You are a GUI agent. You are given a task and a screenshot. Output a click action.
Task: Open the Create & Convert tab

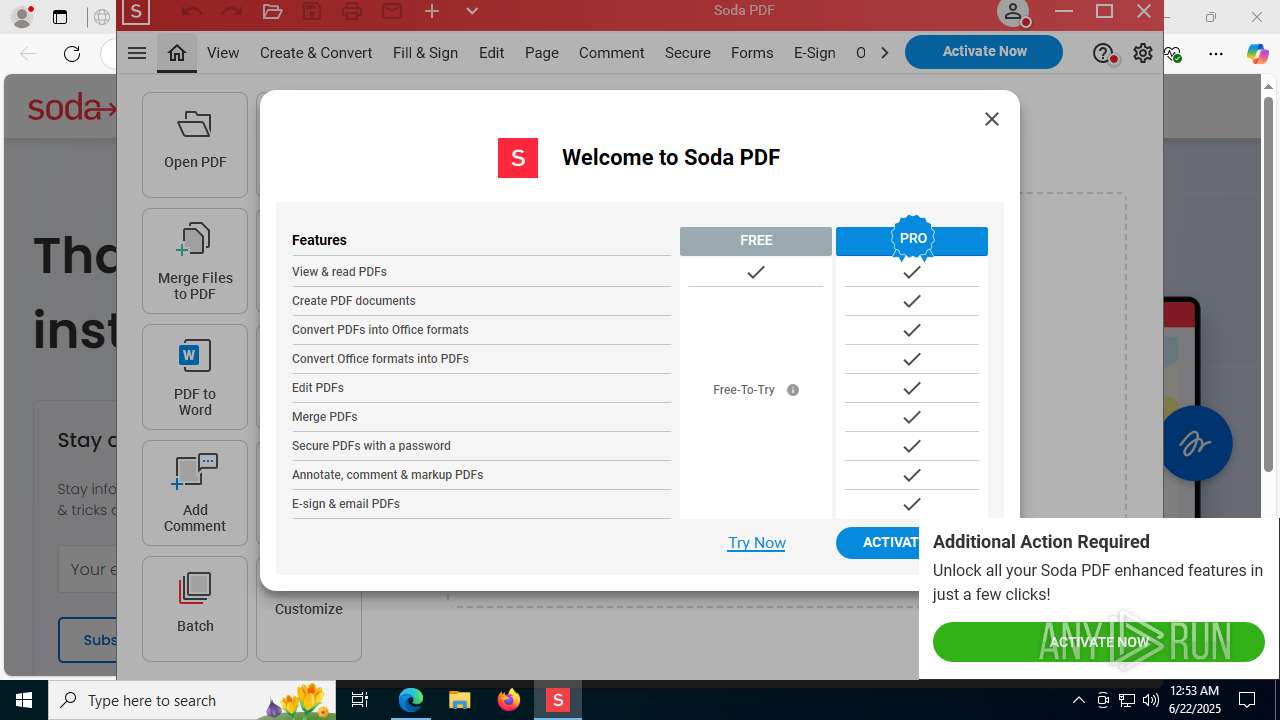pos(316,53)
